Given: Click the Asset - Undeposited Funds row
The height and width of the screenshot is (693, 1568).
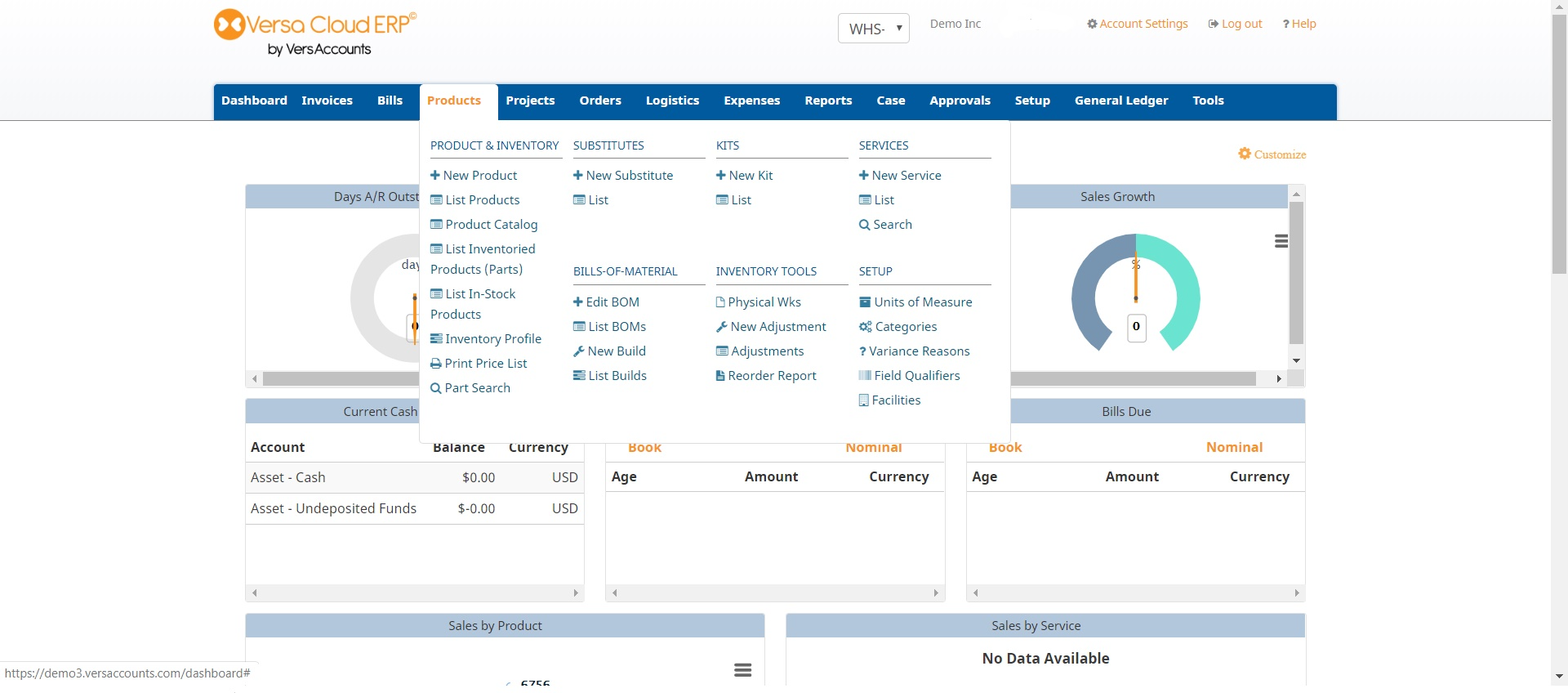Looking at the screenshot, I should 415,508.
